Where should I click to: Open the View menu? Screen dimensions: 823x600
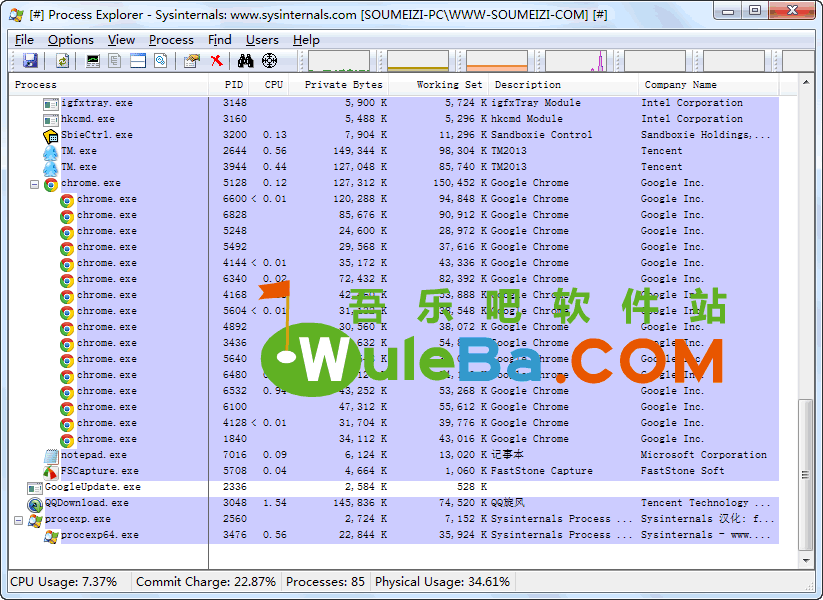coord(121,40)
